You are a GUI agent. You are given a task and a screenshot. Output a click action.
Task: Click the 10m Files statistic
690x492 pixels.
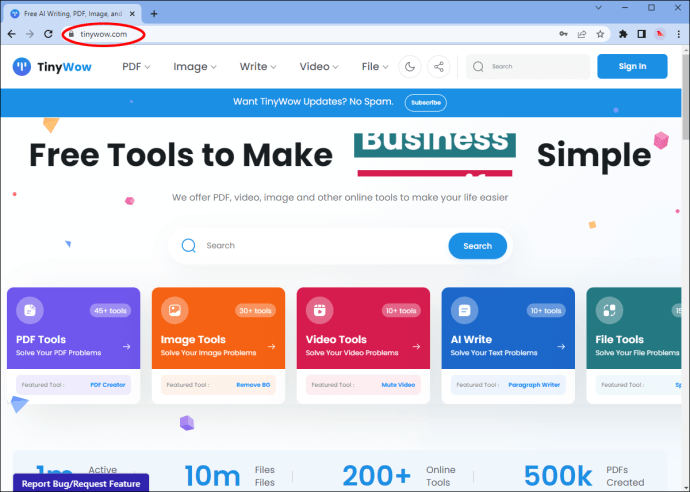tap(229, 476)
